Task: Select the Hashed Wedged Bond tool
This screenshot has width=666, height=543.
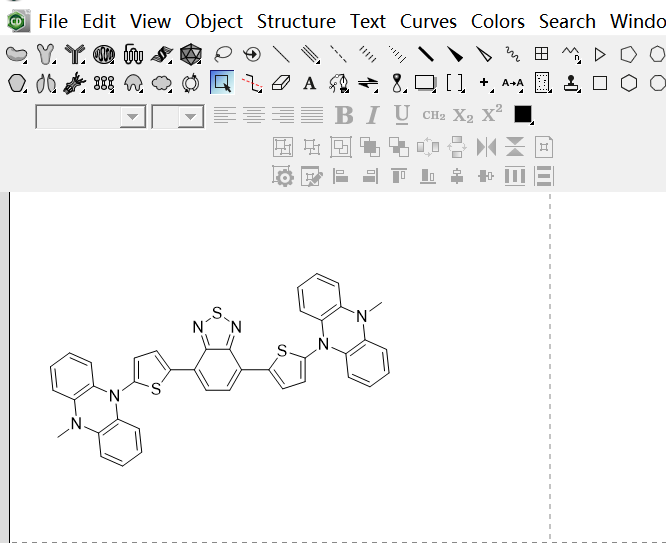Action: pos(397,54)
